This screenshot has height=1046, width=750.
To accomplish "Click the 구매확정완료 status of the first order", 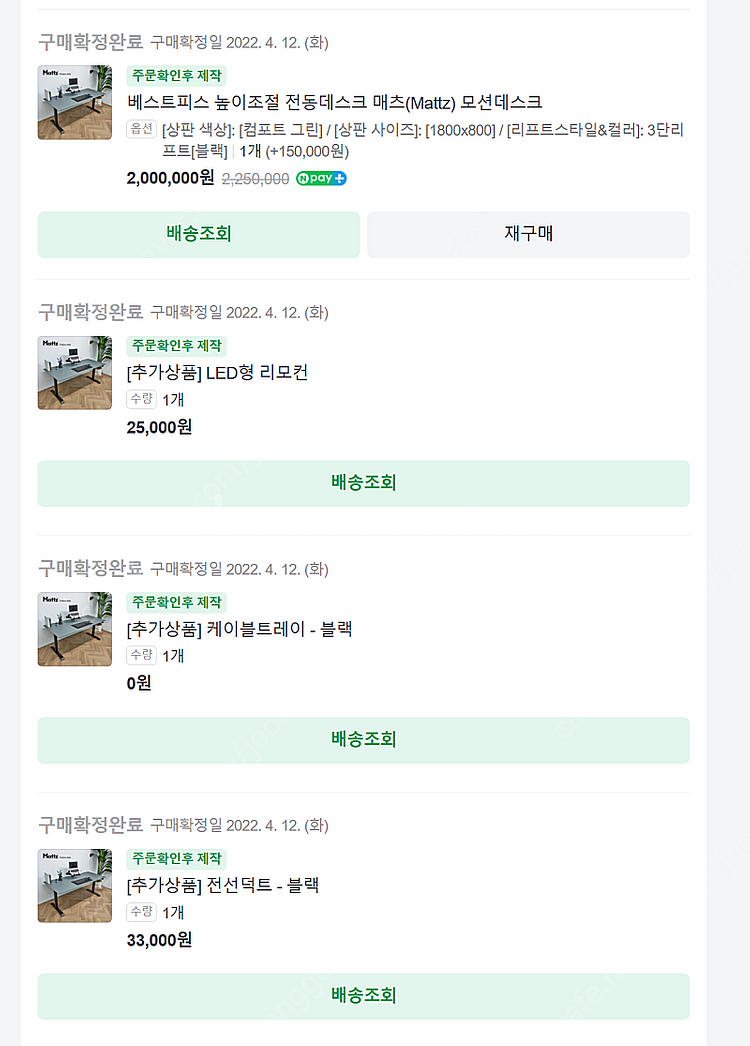I will click(x=90, y=42).
